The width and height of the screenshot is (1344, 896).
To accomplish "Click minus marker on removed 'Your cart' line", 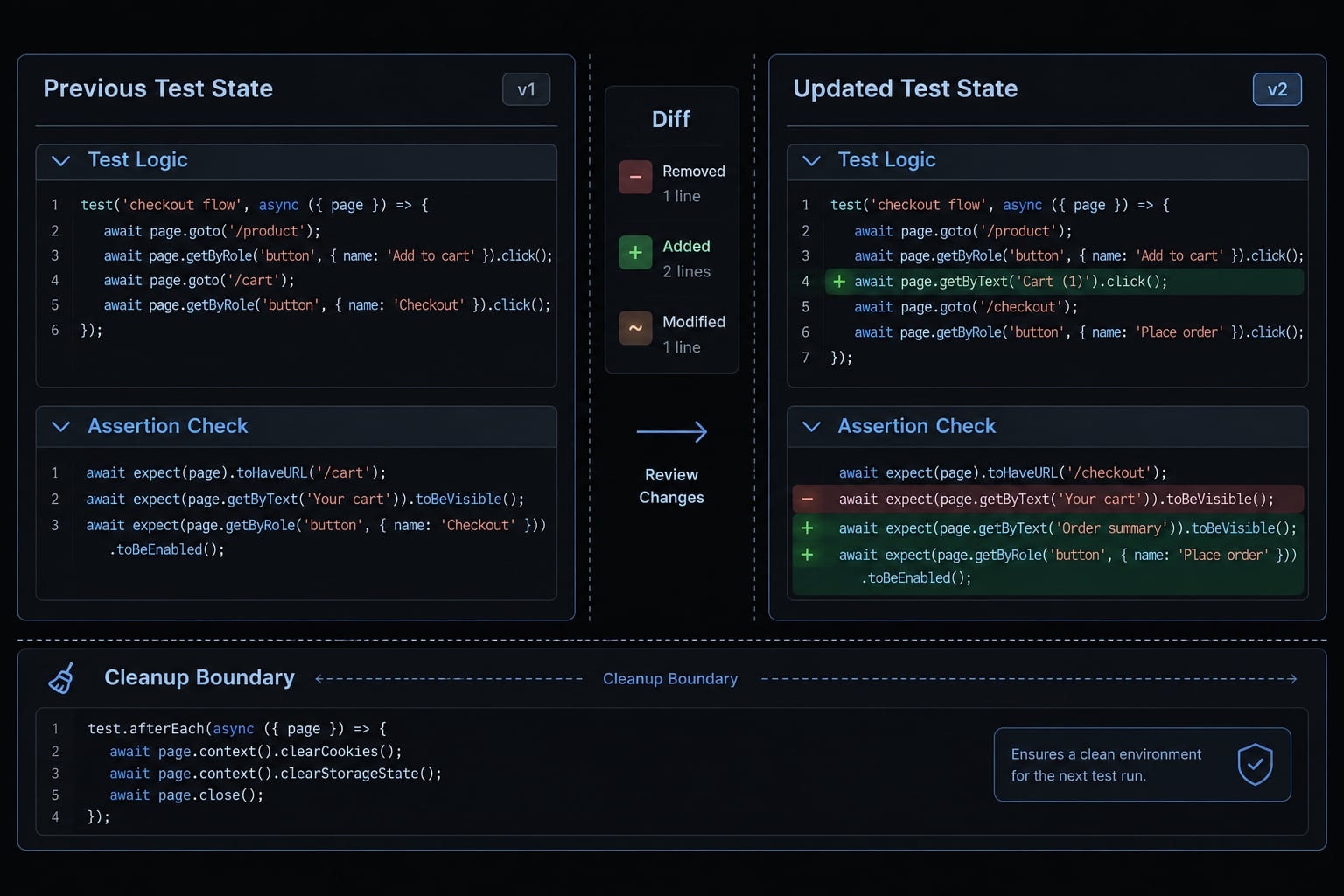I will pyautogui.click(x=807, y=499).
